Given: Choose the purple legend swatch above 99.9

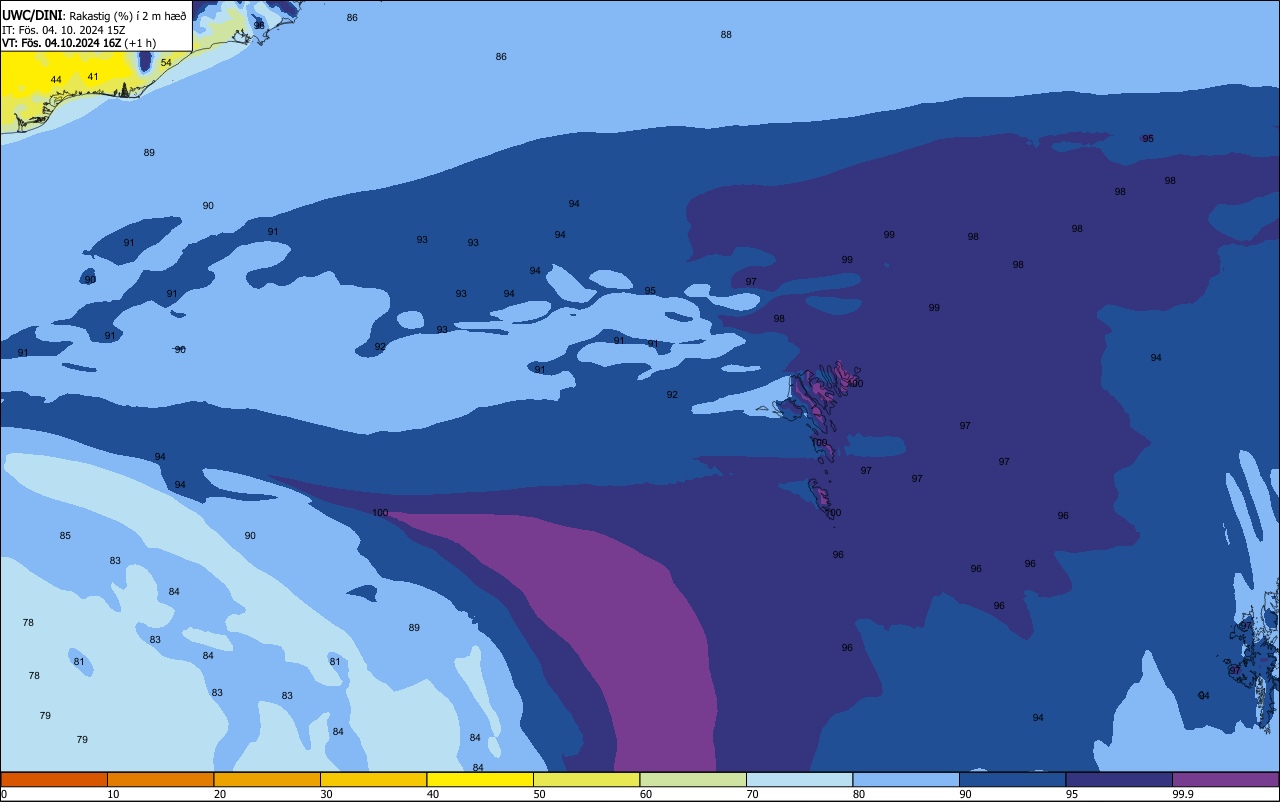Looking at the screenshot, I should click(1225, 779).
